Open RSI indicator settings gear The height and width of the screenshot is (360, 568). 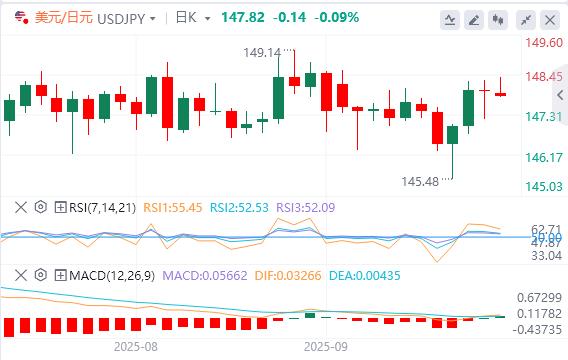click(41, 207)
